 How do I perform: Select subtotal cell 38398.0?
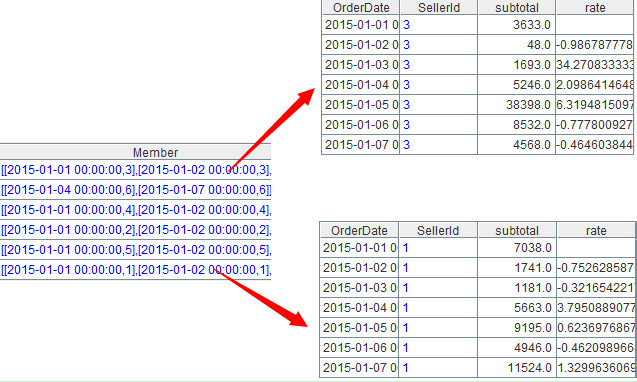[517, 104]
